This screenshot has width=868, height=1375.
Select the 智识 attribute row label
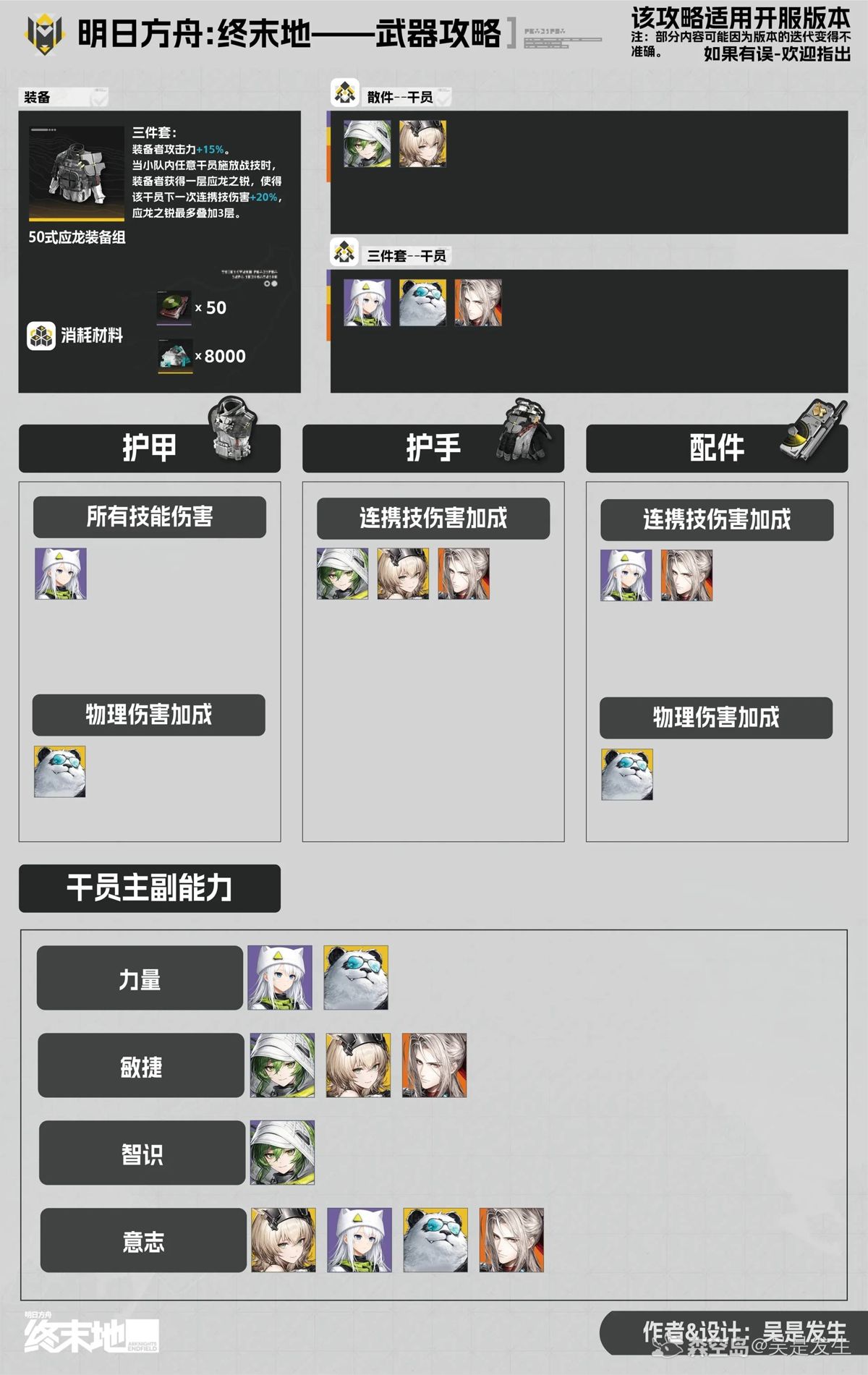point(142,1153)
